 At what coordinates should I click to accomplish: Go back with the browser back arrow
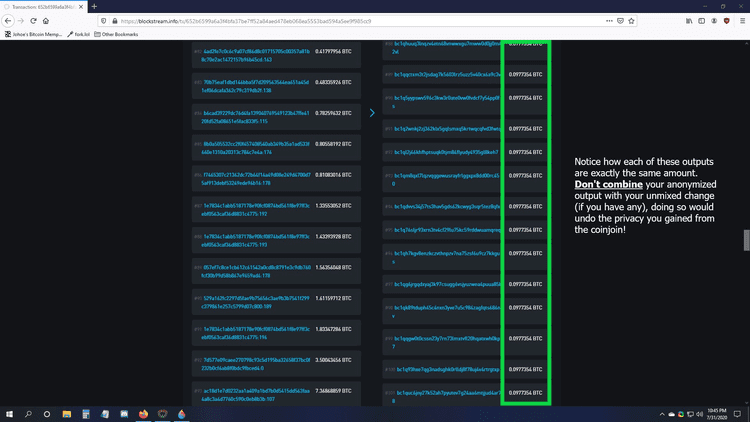coord(8,21)
